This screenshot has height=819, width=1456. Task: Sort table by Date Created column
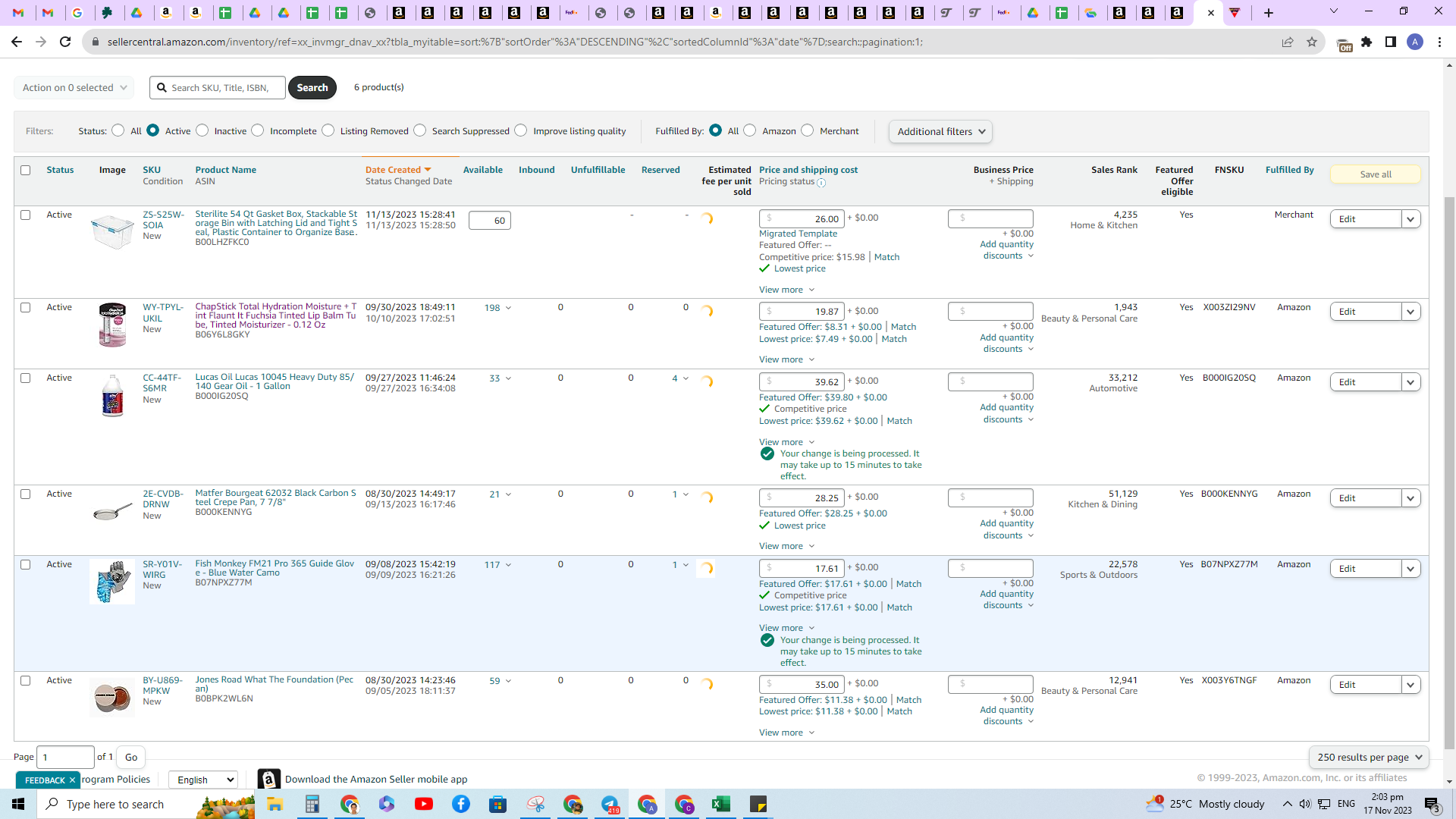pyautogui.click(x=398, y=170)
